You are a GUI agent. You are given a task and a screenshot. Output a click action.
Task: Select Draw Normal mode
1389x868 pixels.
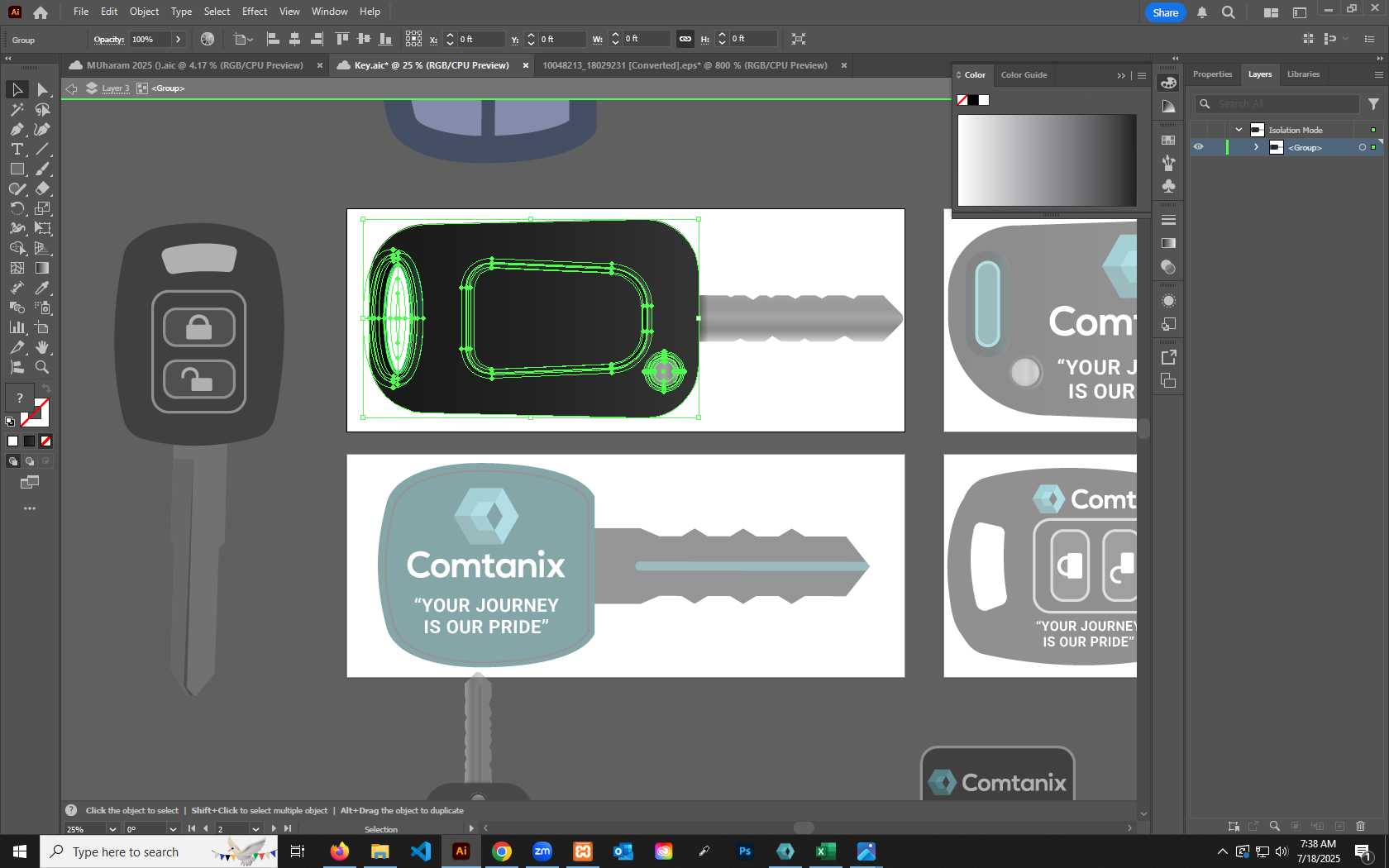coord(12,461)
